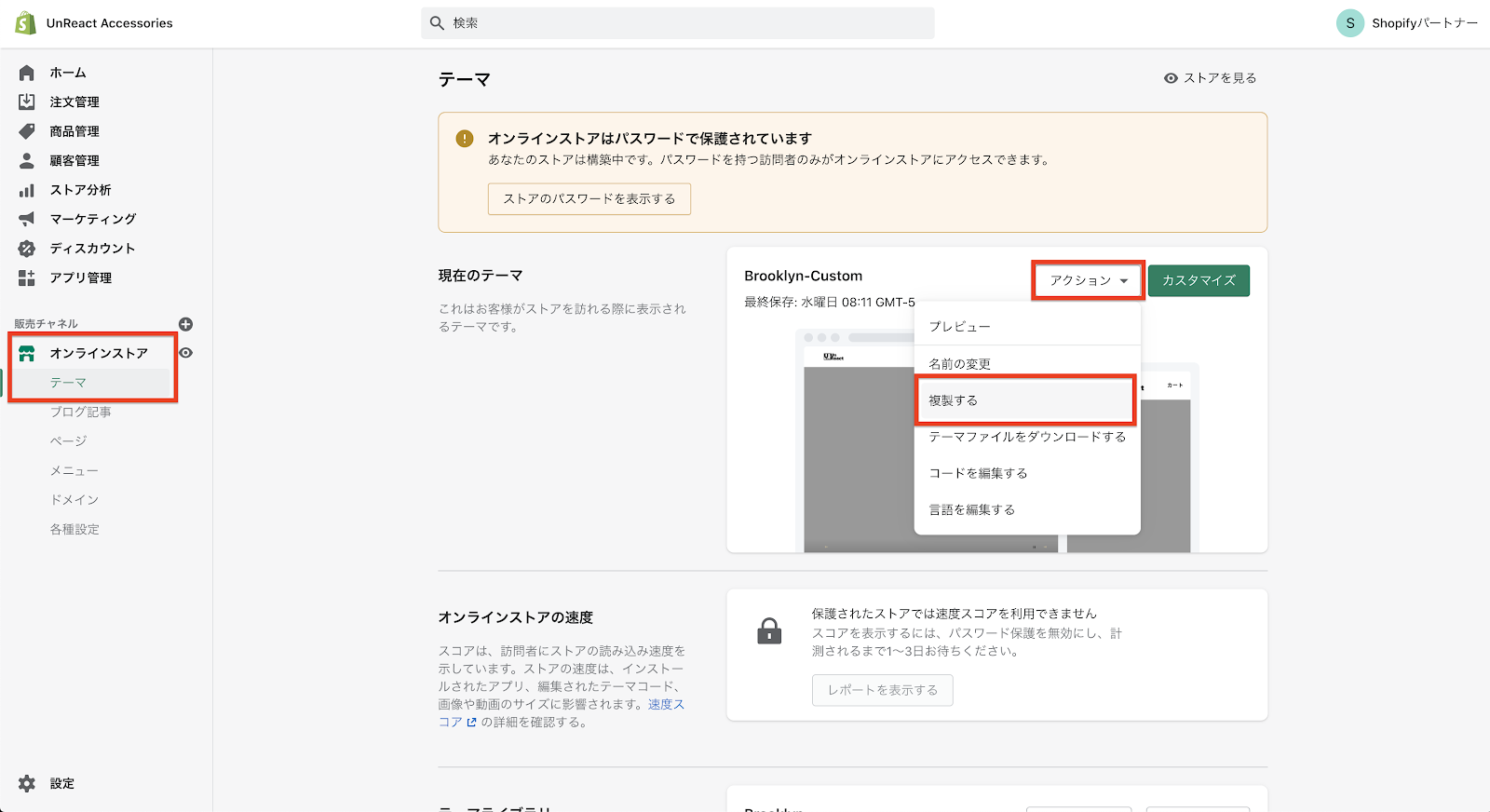Add sales channel with plus icon
1490x812 pixels.
pos(186,324)
